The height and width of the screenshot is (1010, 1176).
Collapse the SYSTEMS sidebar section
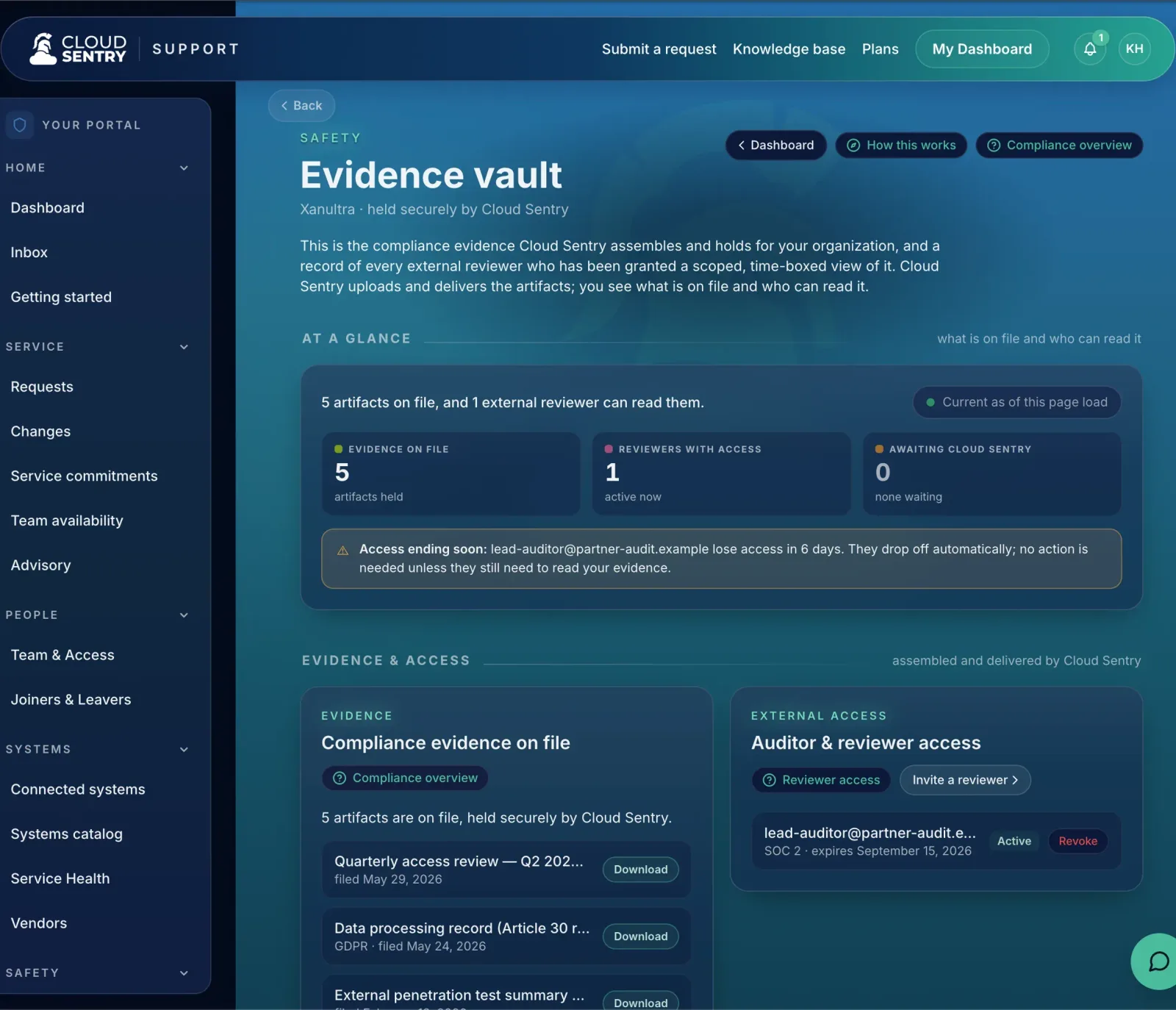(x=184, y=750)
